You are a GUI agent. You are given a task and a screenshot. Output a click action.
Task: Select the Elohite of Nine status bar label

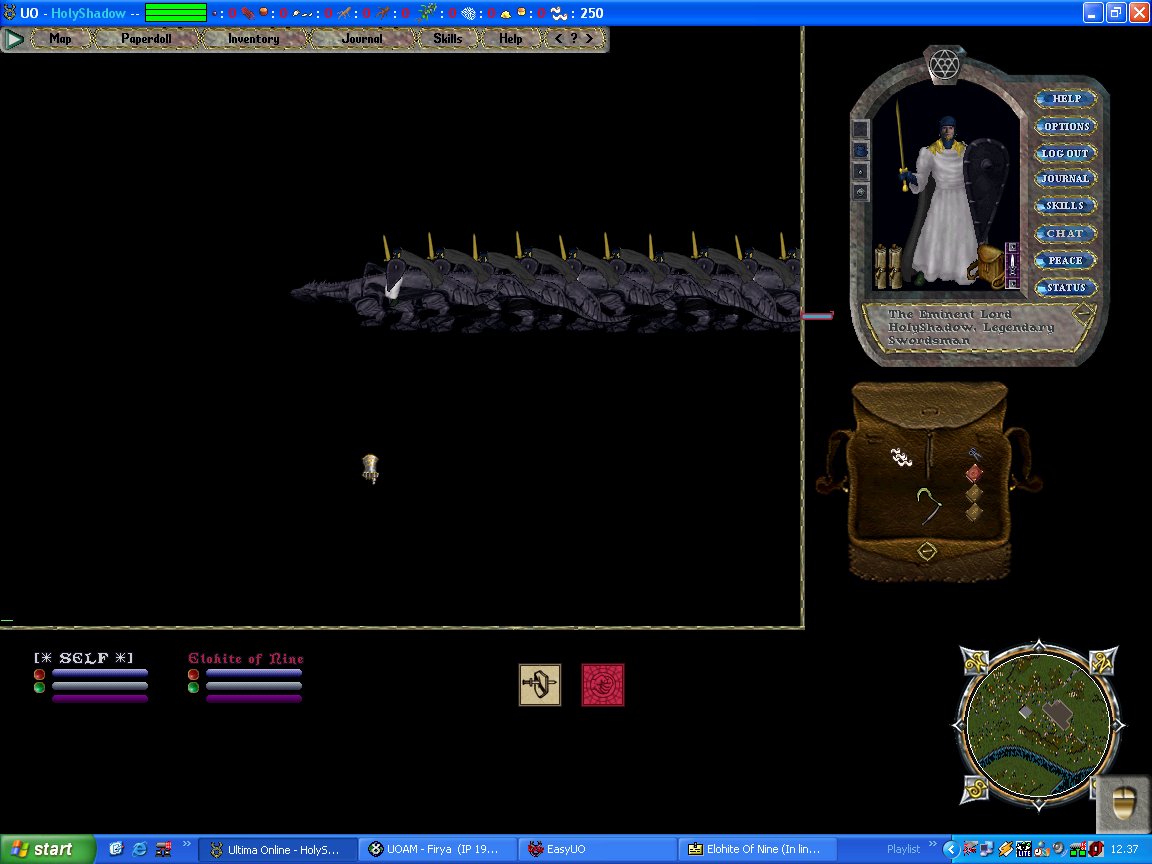tap(245, 658)
